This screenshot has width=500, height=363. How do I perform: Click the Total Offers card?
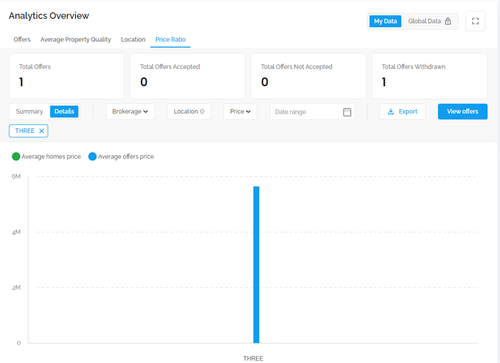coord(67,76)
